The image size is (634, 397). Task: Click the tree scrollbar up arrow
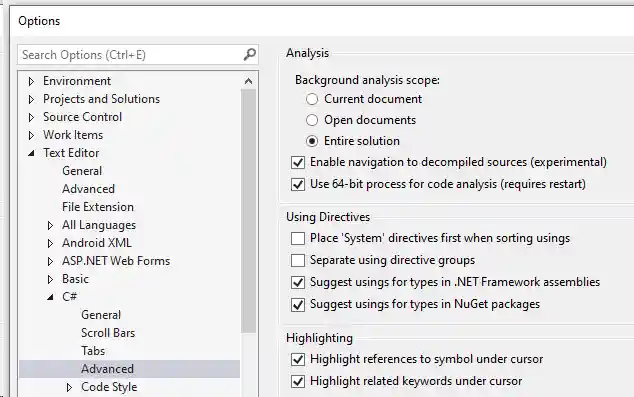pos(249,81)
